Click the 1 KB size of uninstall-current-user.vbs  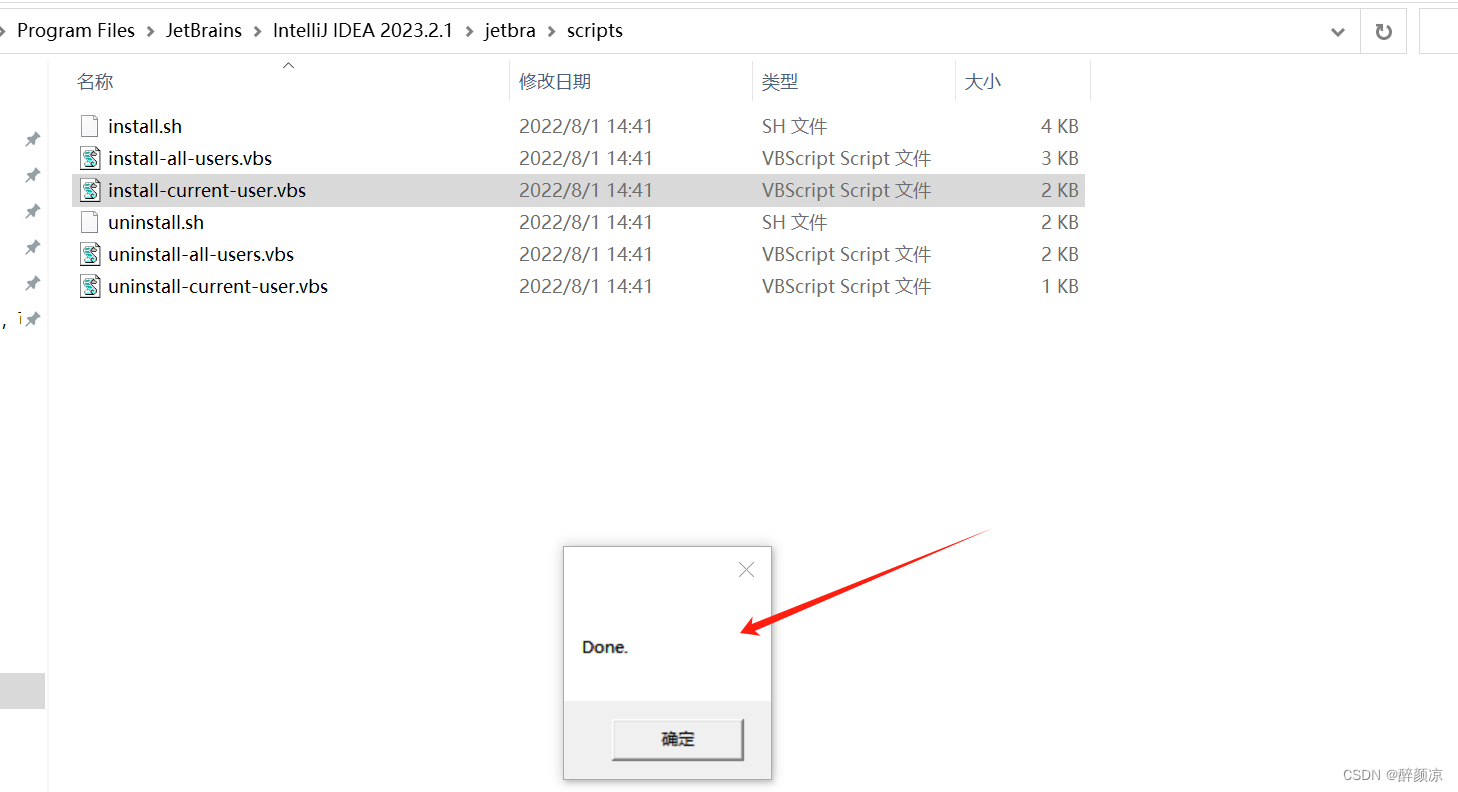1059,286
